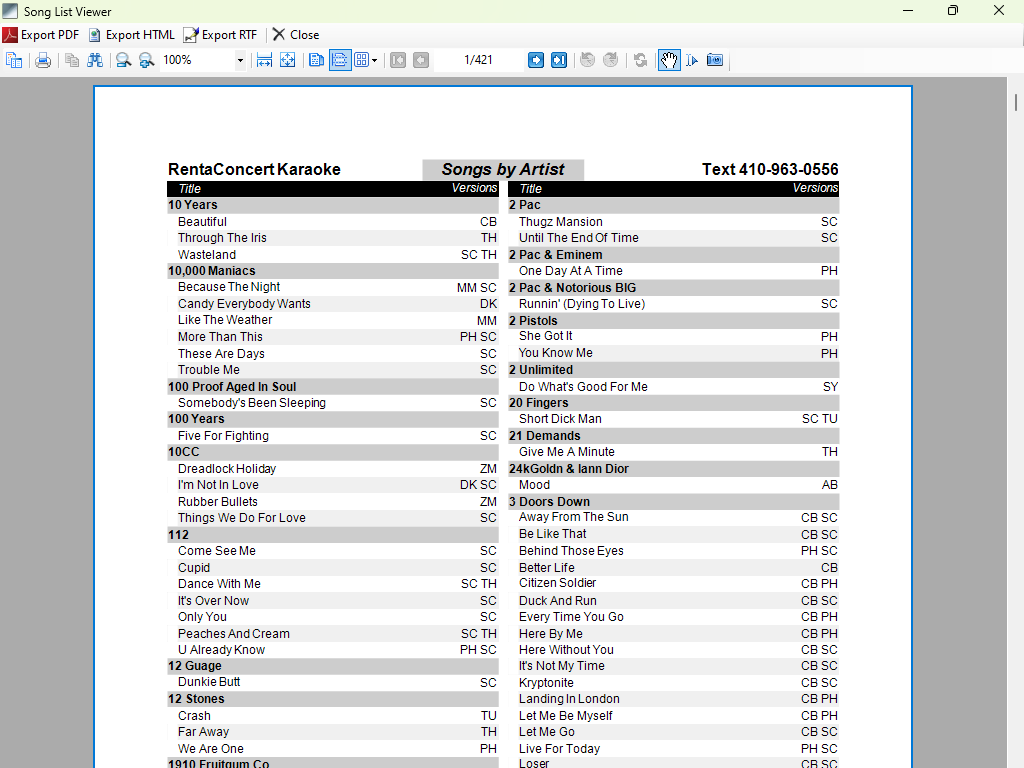Image resolution: width=1024 pixels, height=768 pixels.
Task: Click Export HTML
Action: click(131, 34)
